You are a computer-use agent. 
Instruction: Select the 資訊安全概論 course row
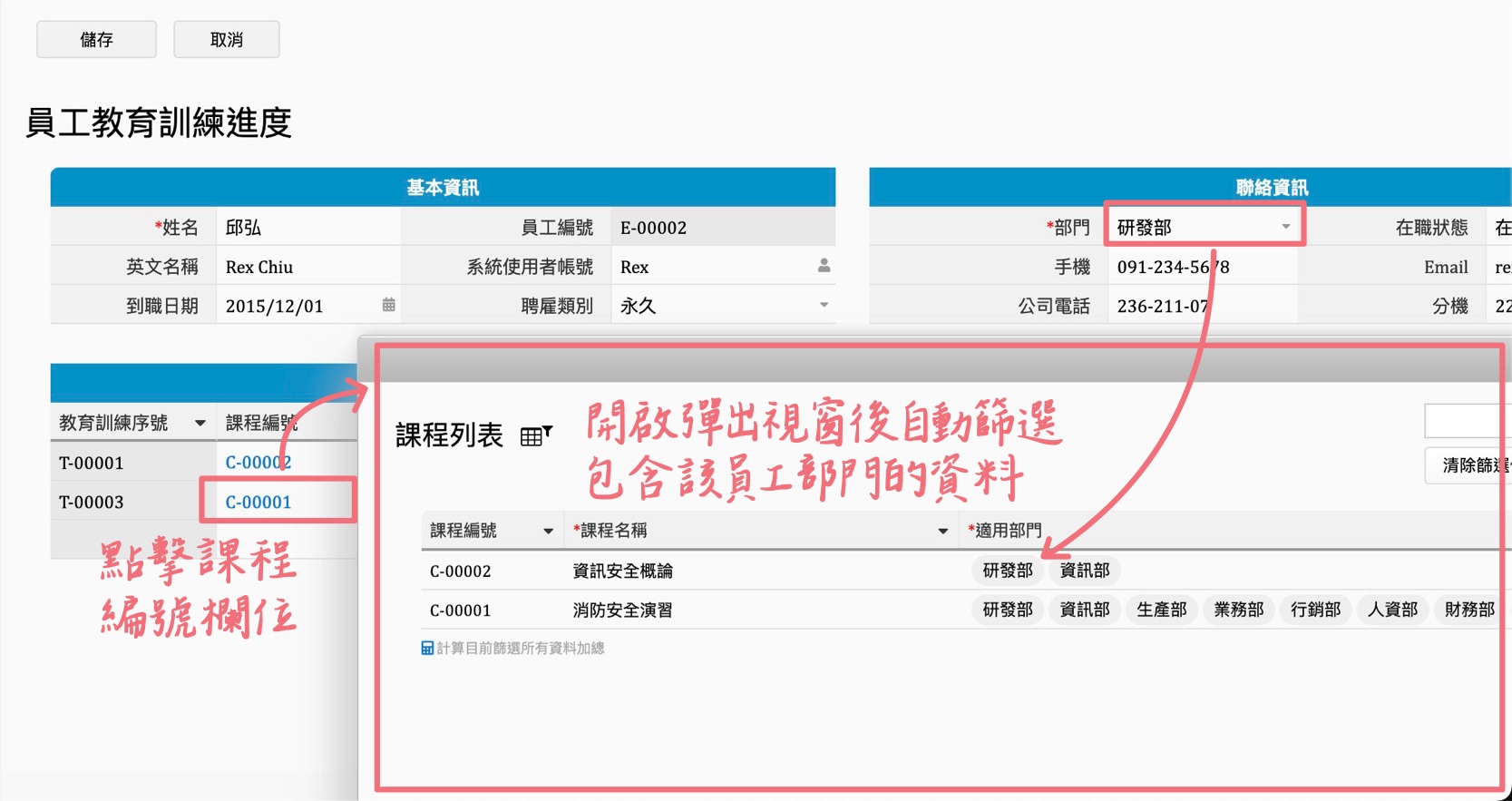[x=622, y=571]
